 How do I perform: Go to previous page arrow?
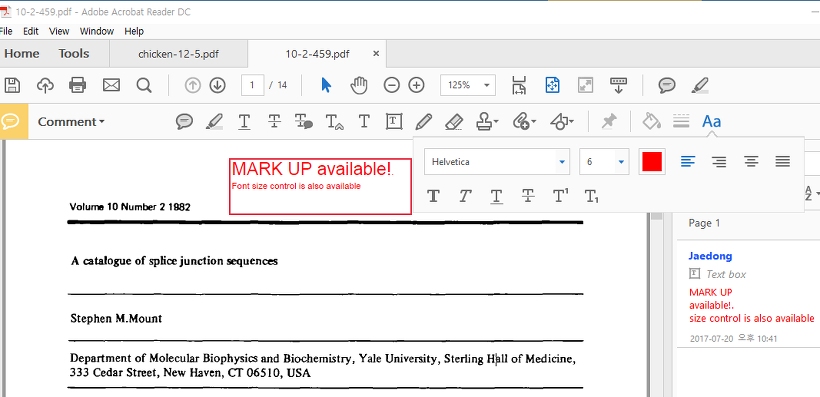point(192,85)
